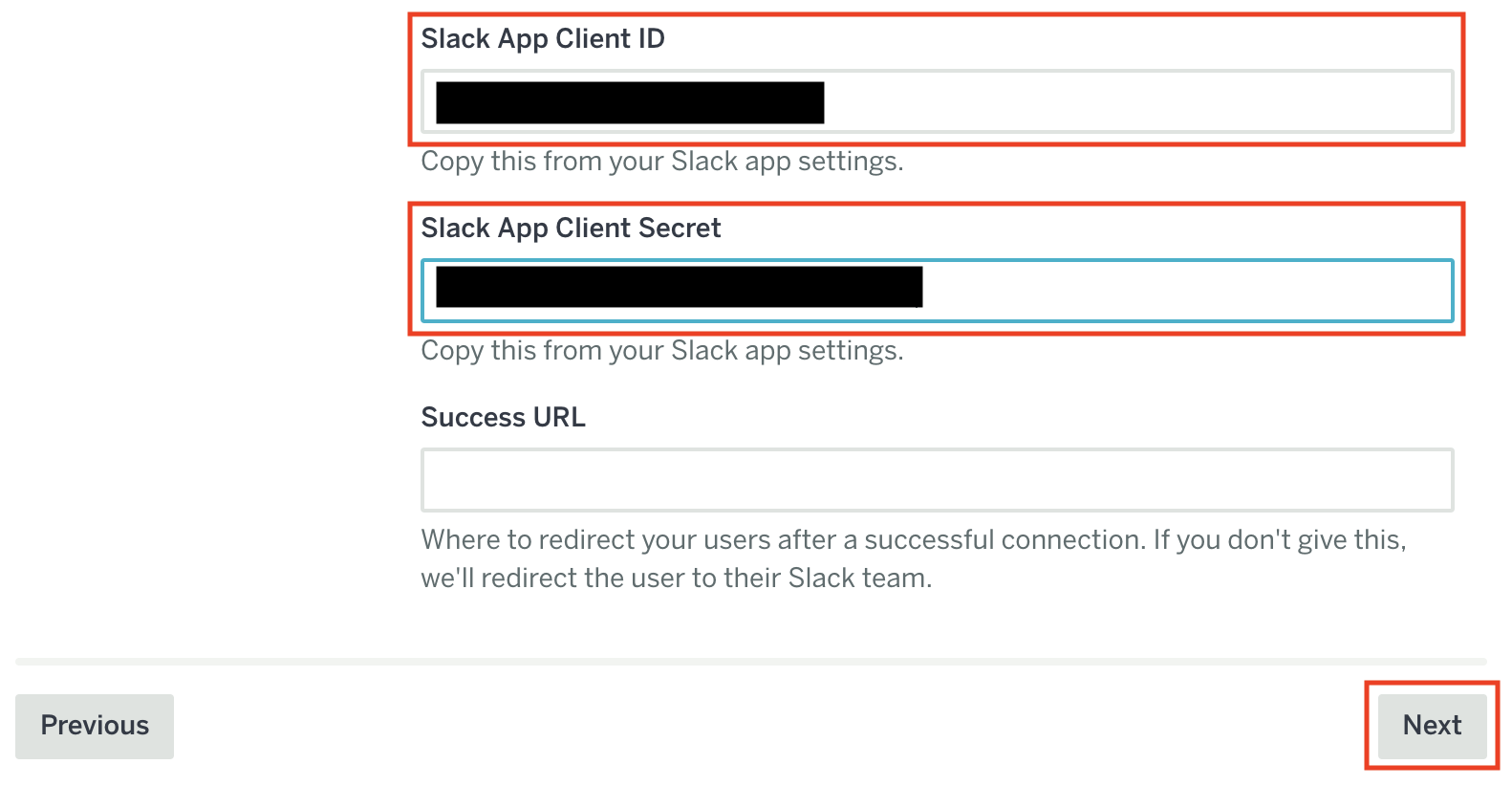Viewport: 1512px width, 786px height.
Task: Click help text below the Client Secret field
Action: [661, 351]
